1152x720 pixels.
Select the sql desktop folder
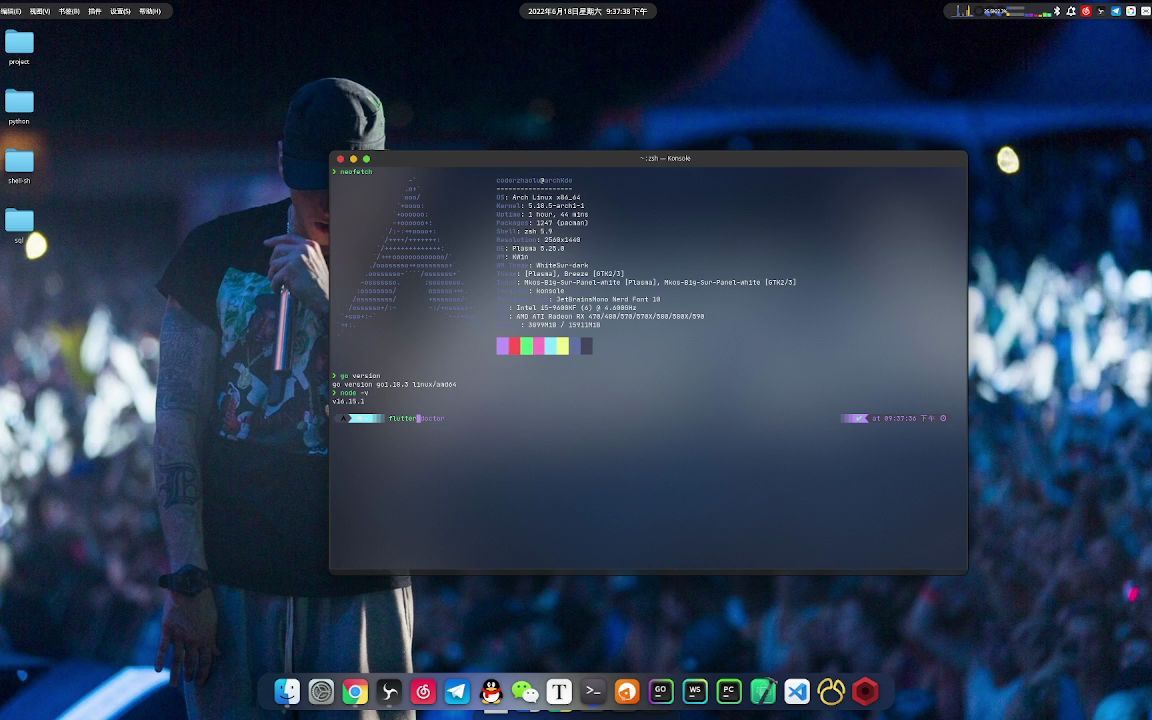[x=19, y=226]
